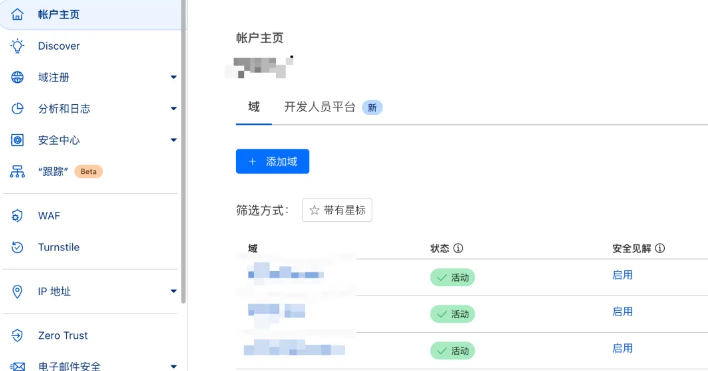Screen dimensions: 708x371
Task: Click the Discover lightbulb icon
Action: click(x=17, y=46)
